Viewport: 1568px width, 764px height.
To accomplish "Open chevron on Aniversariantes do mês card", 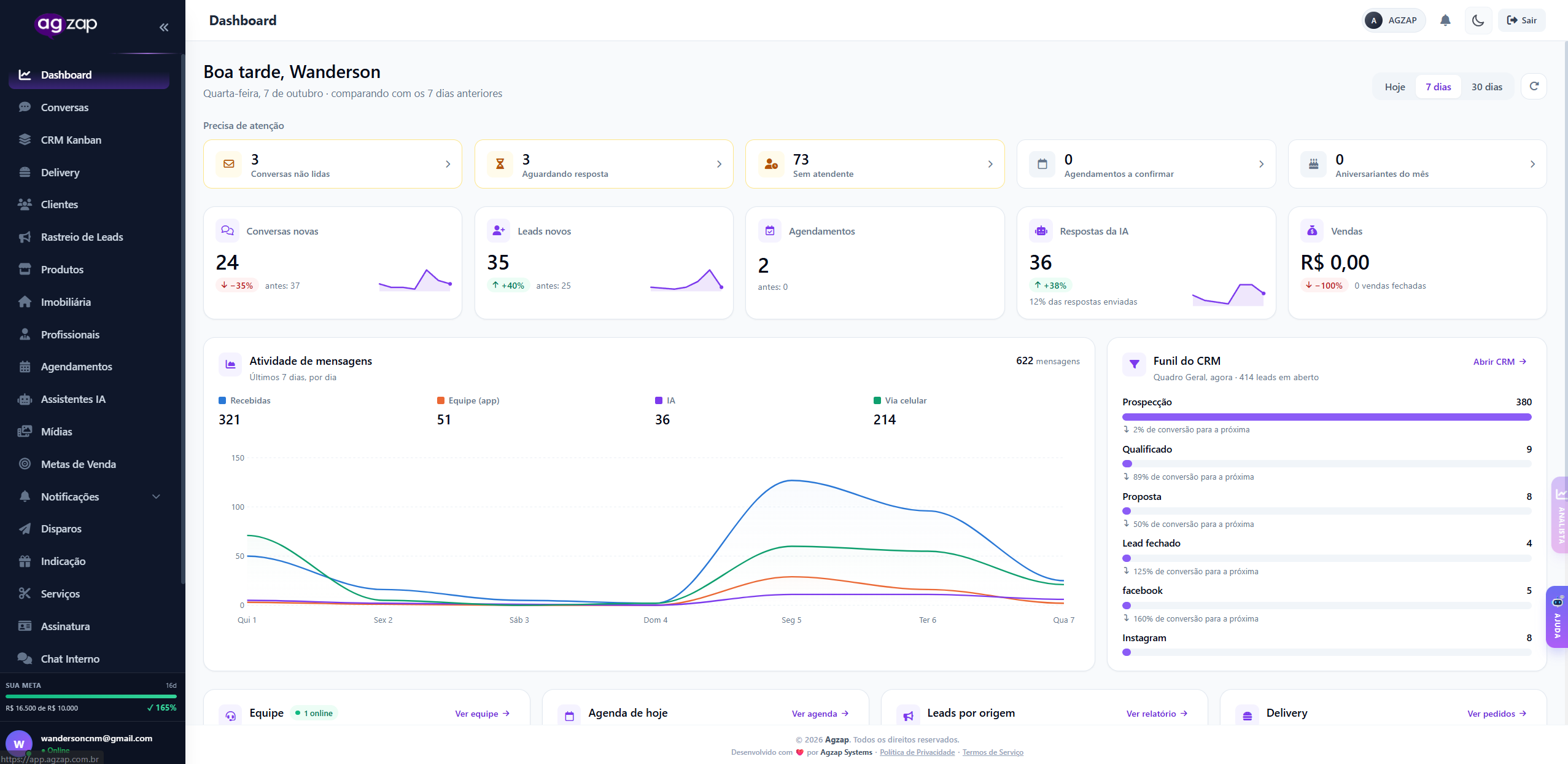I will point(1532,164).
